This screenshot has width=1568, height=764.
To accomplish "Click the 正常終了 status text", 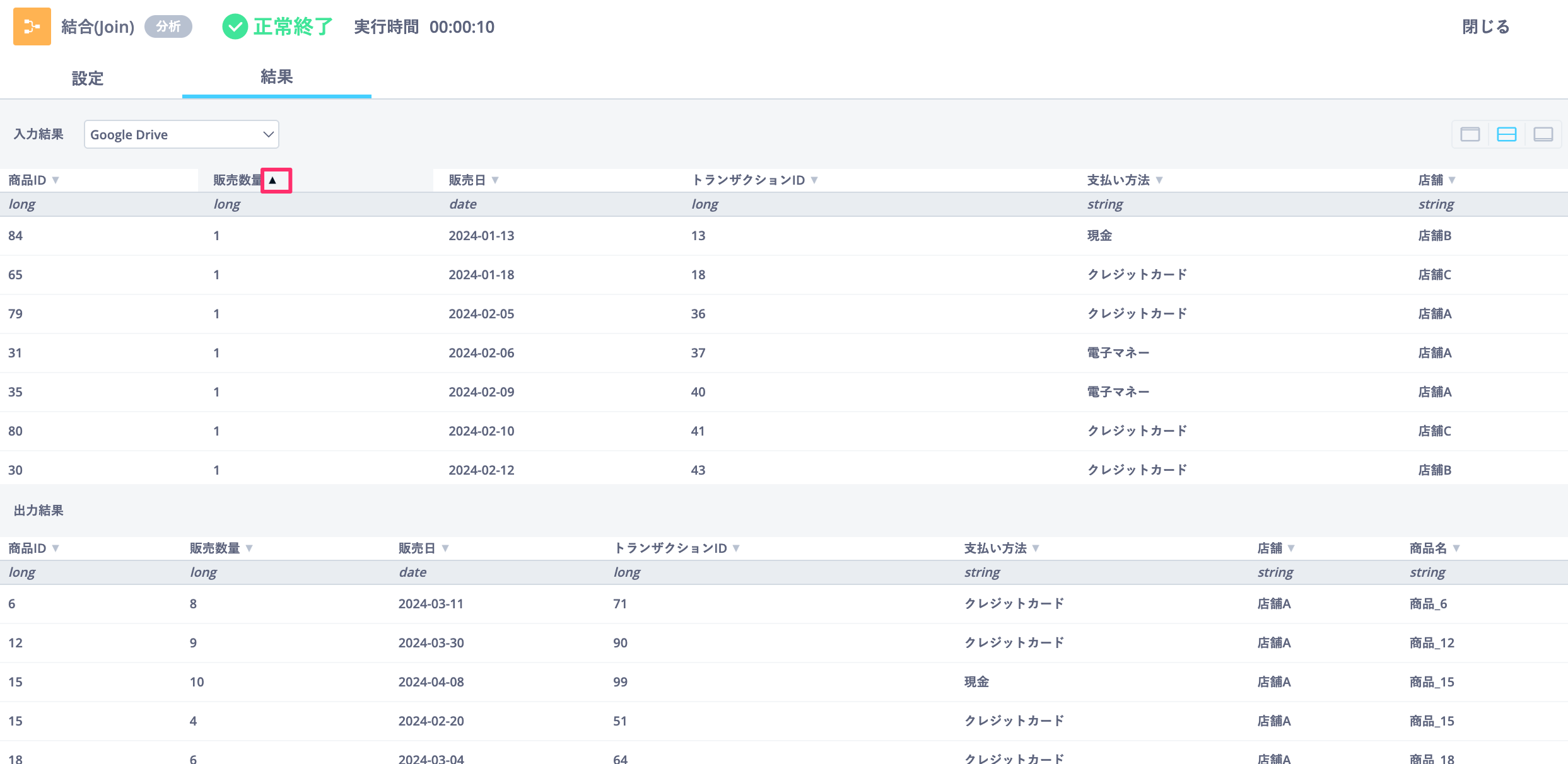I will pos(293,26).
